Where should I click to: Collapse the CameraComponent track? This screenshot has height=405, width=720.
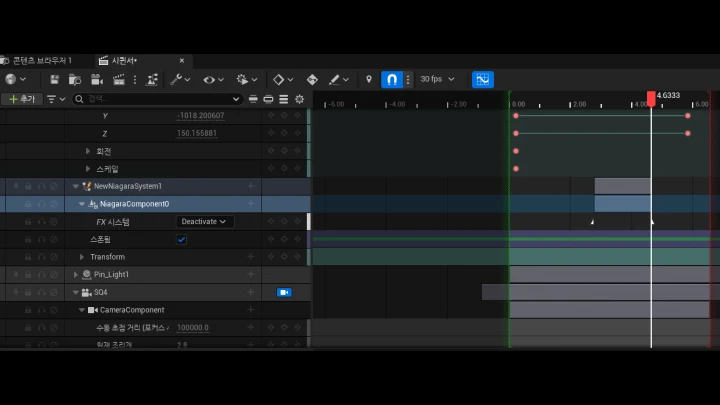pyautogui.click(x=82, y=310)
